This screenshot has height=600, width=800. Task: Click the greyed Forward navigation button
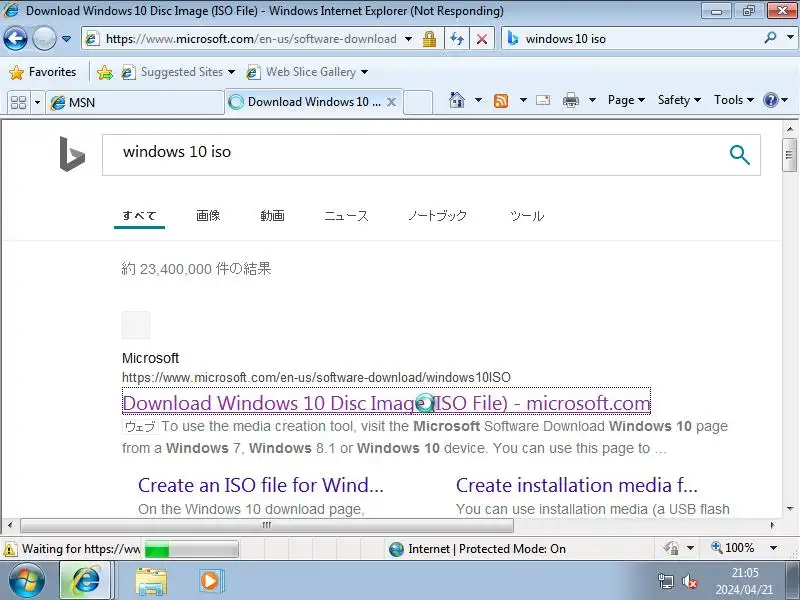[44, 38]
